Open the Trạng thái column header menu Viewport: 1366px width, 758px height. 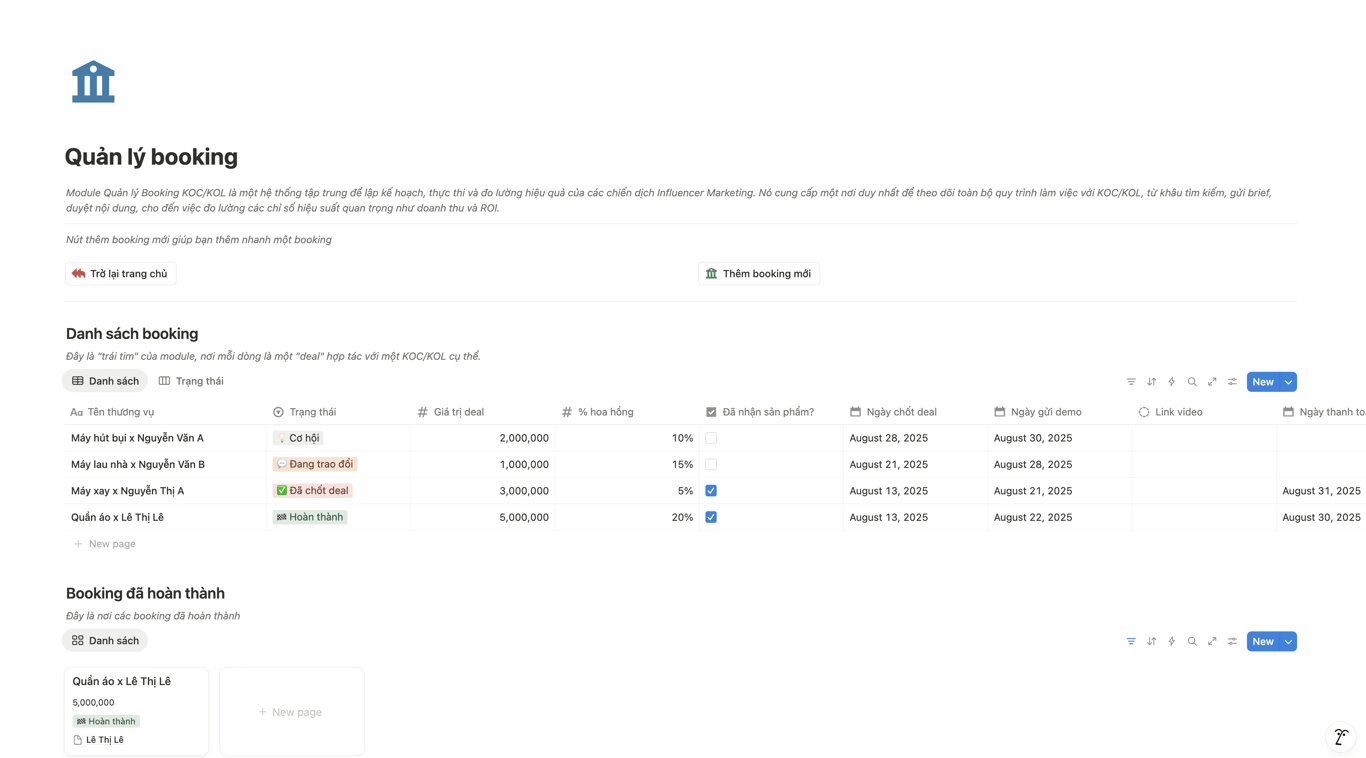[x=338, y=412]
